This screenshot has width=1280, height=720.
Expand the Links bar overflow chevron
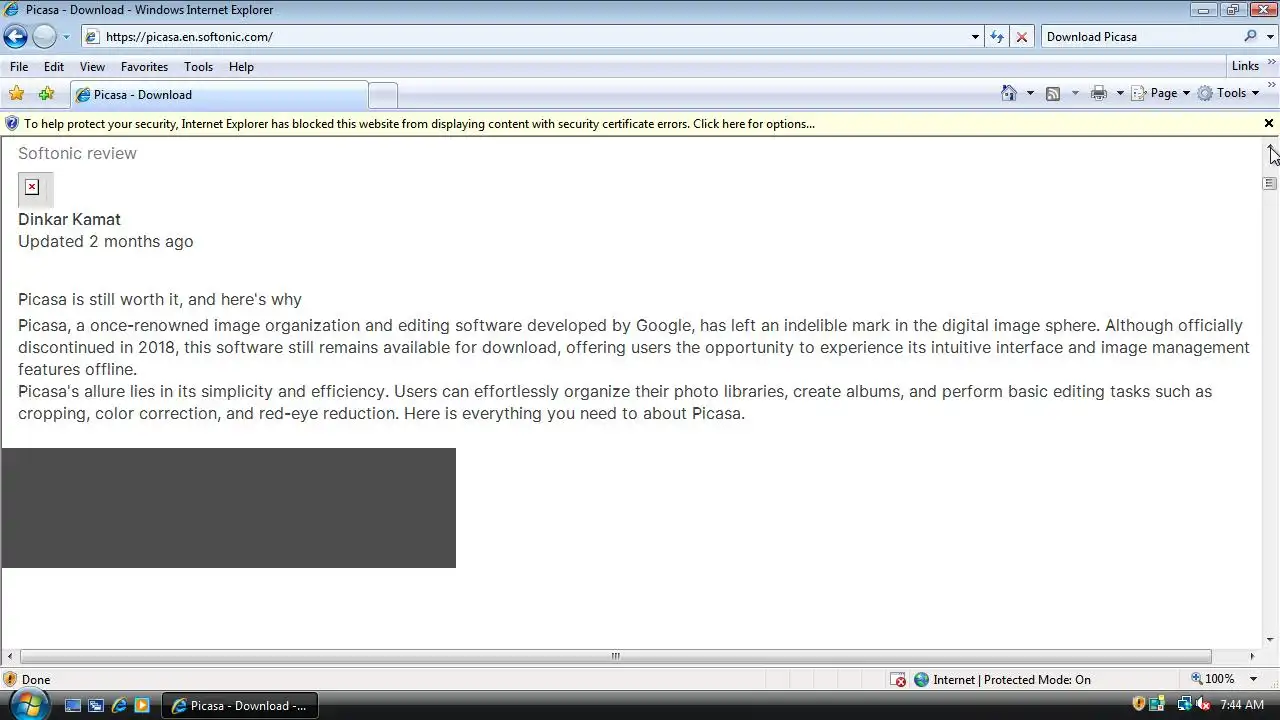[x=1271, y=63]
